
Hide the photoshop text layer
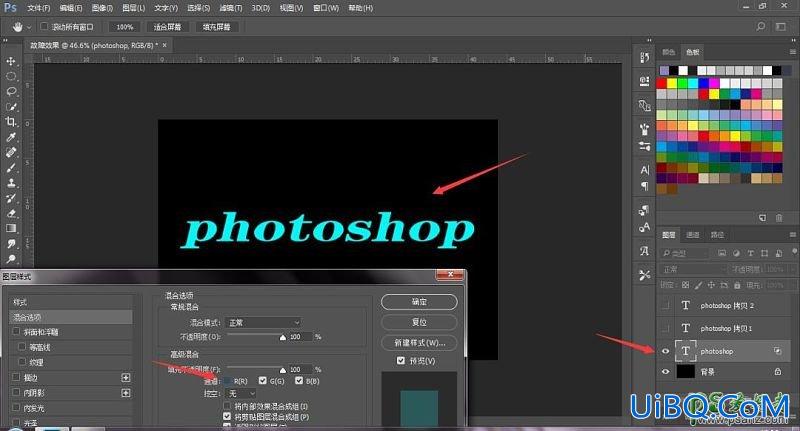(665, 351)
